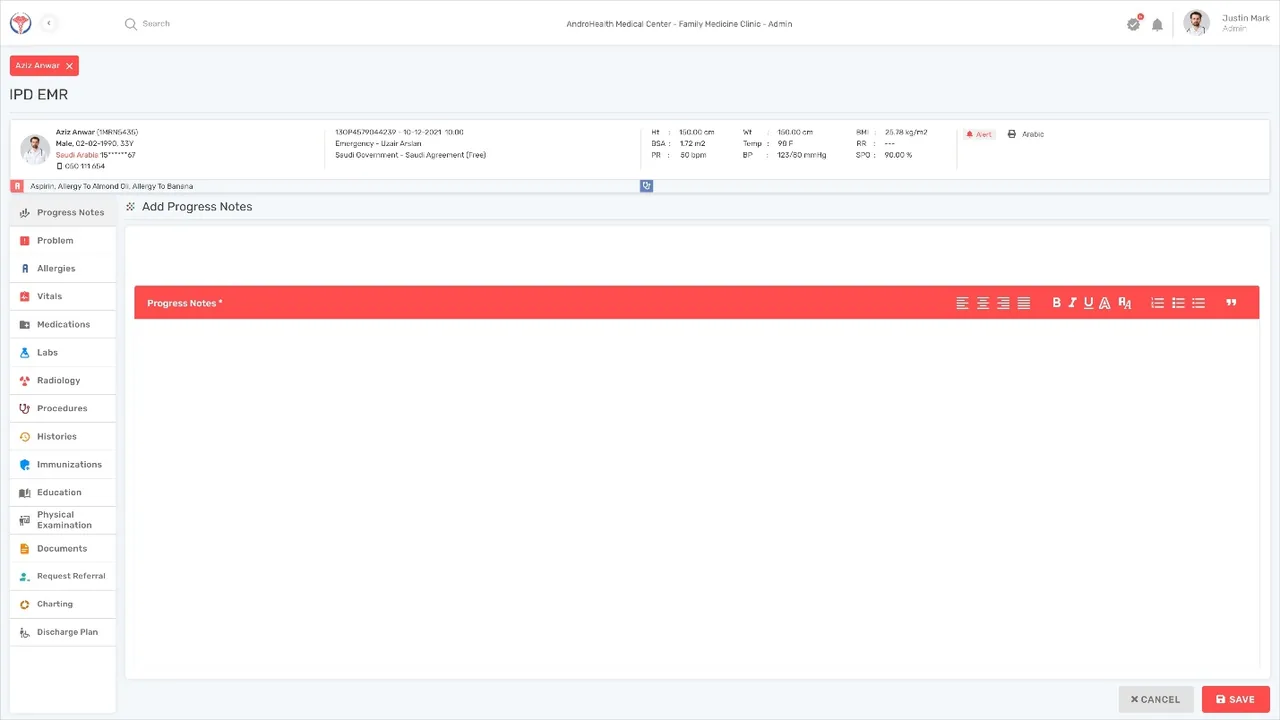The image size is (1280, 720).
Task: Open Histories from the sidebar
Action: (x=62, y=436)
